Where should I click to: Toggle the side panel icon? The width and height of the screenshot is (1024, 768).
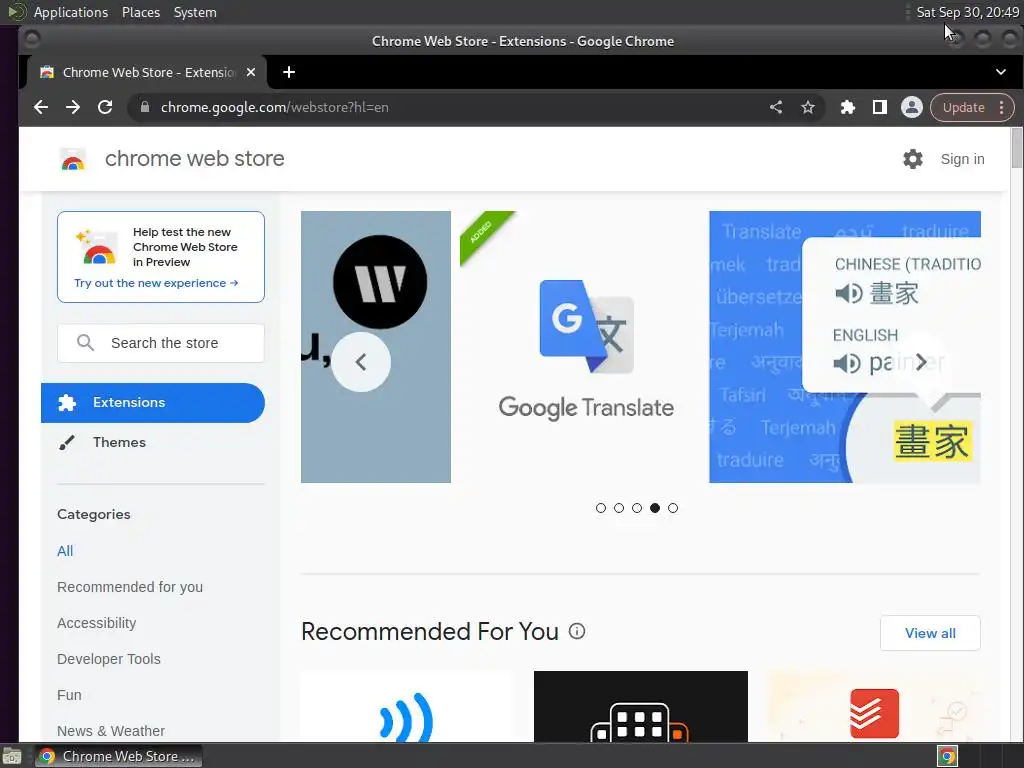(880, 107)
